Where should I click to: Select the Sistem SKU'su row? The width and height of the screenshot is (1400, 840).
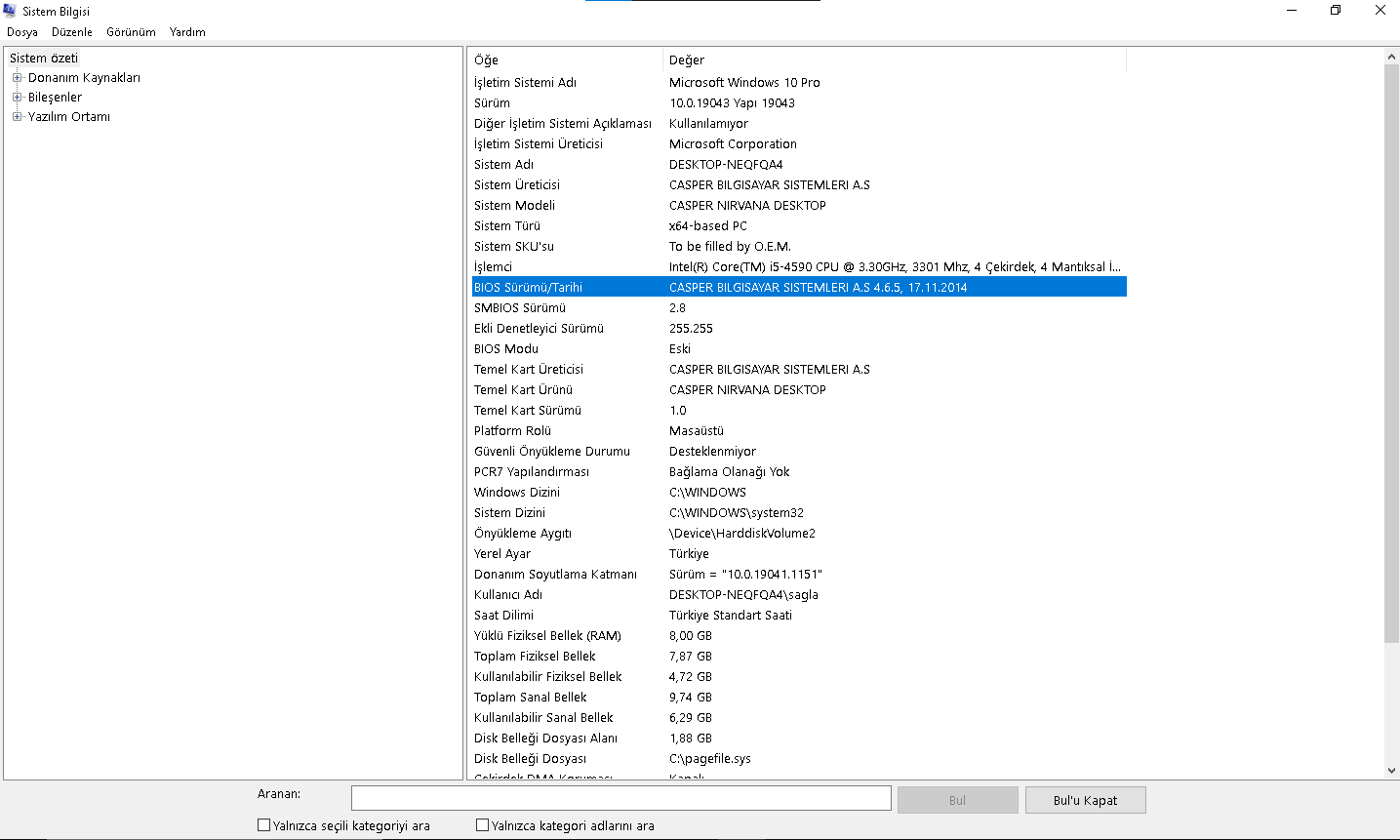click(x=799, y=247)
